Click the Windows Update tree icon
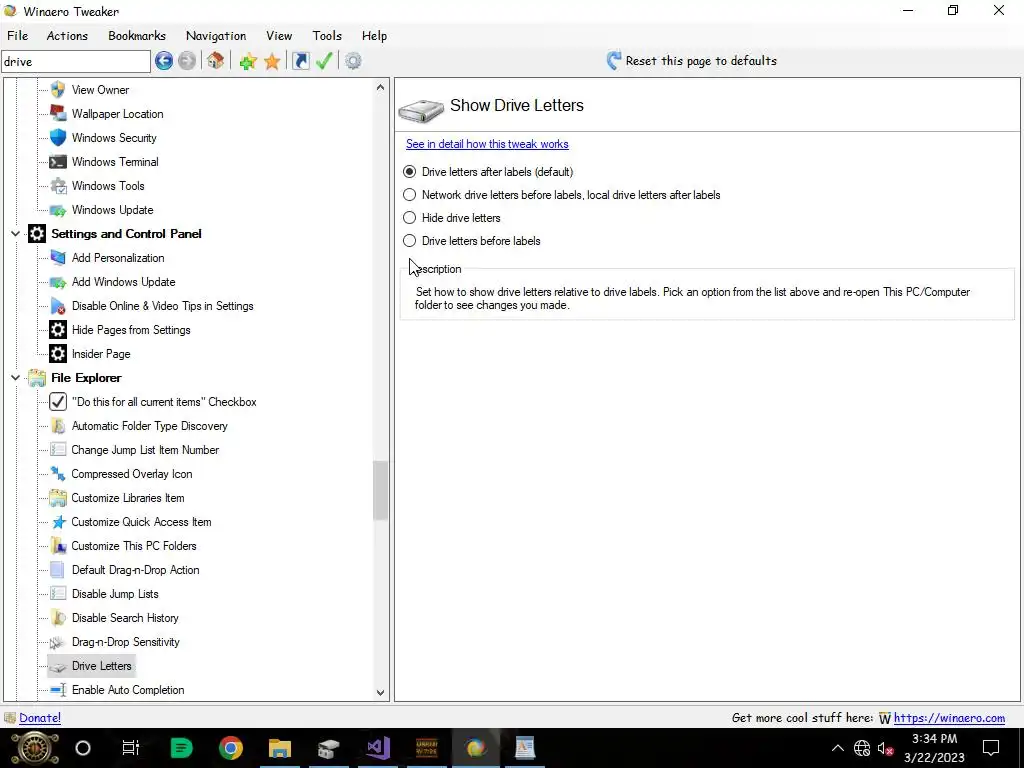 click(58, 210)
